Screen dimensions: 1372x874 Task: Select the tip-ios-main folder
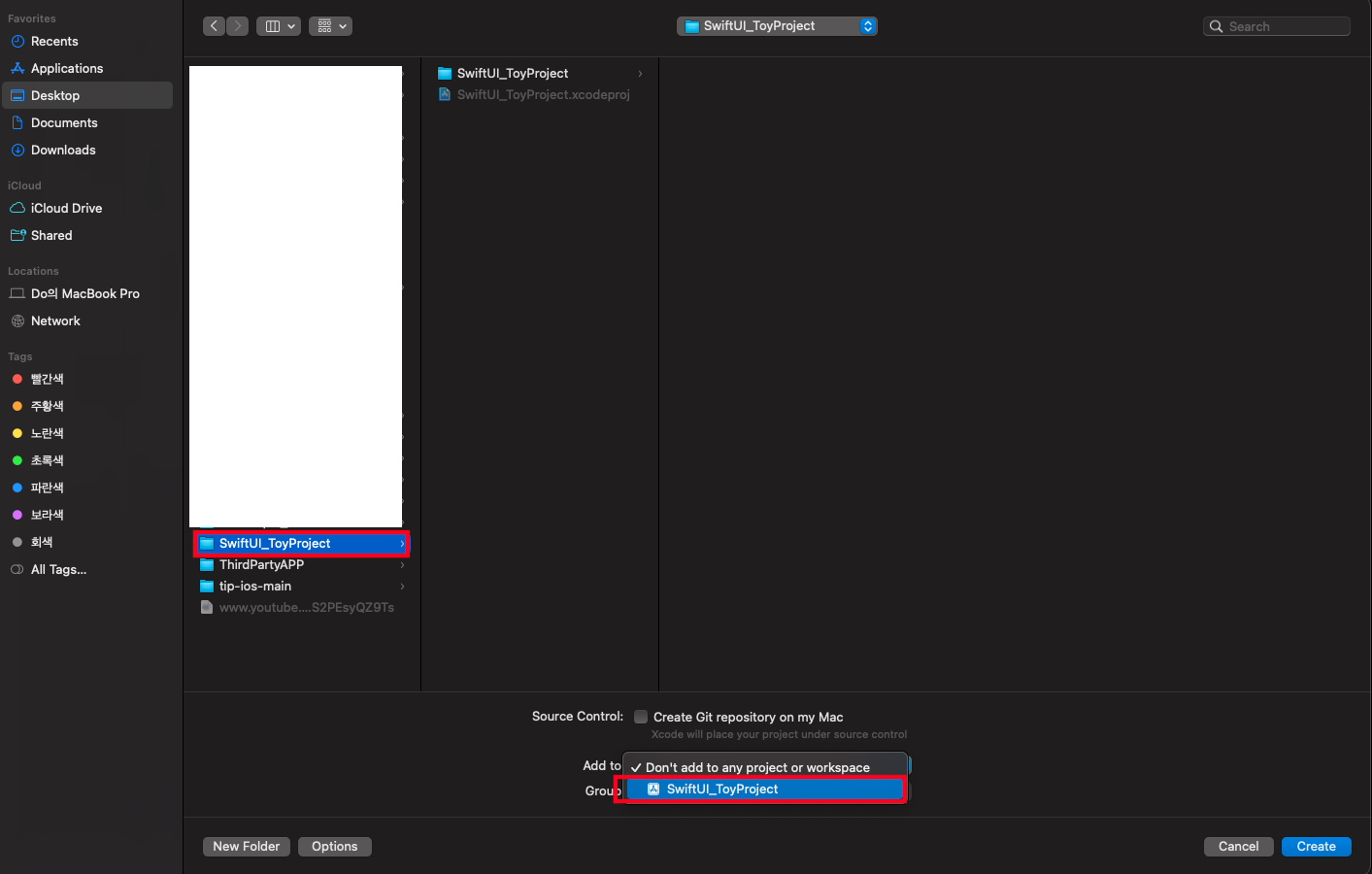(301, 587)
